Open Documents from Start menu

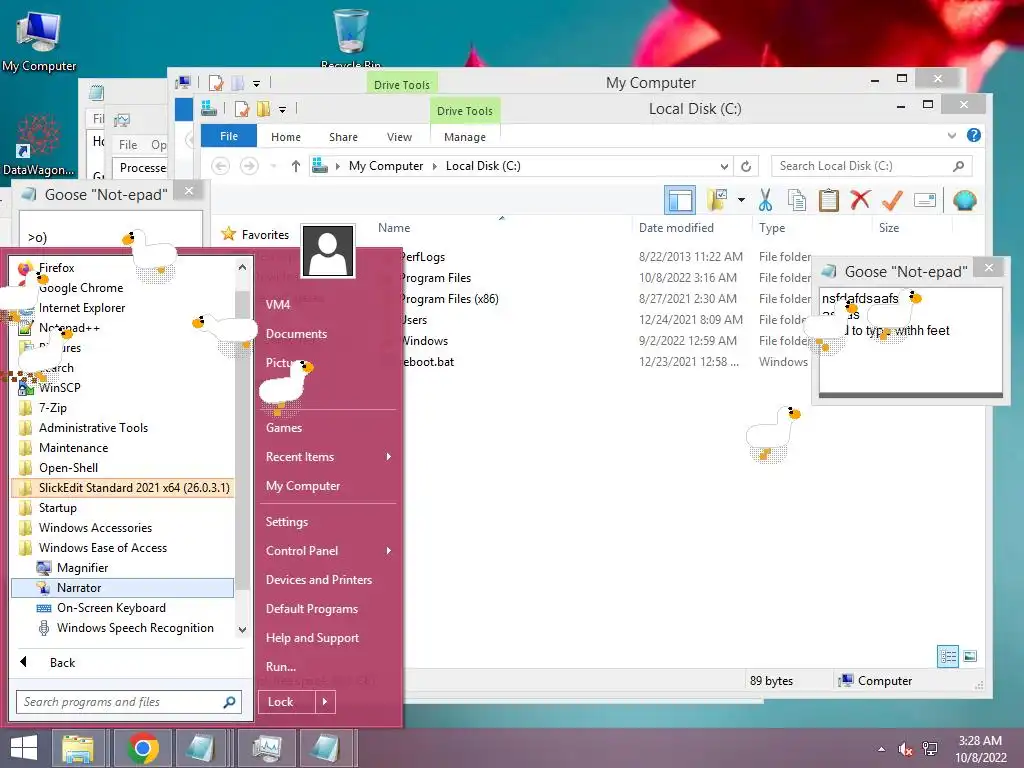click(x=296, y=334)
